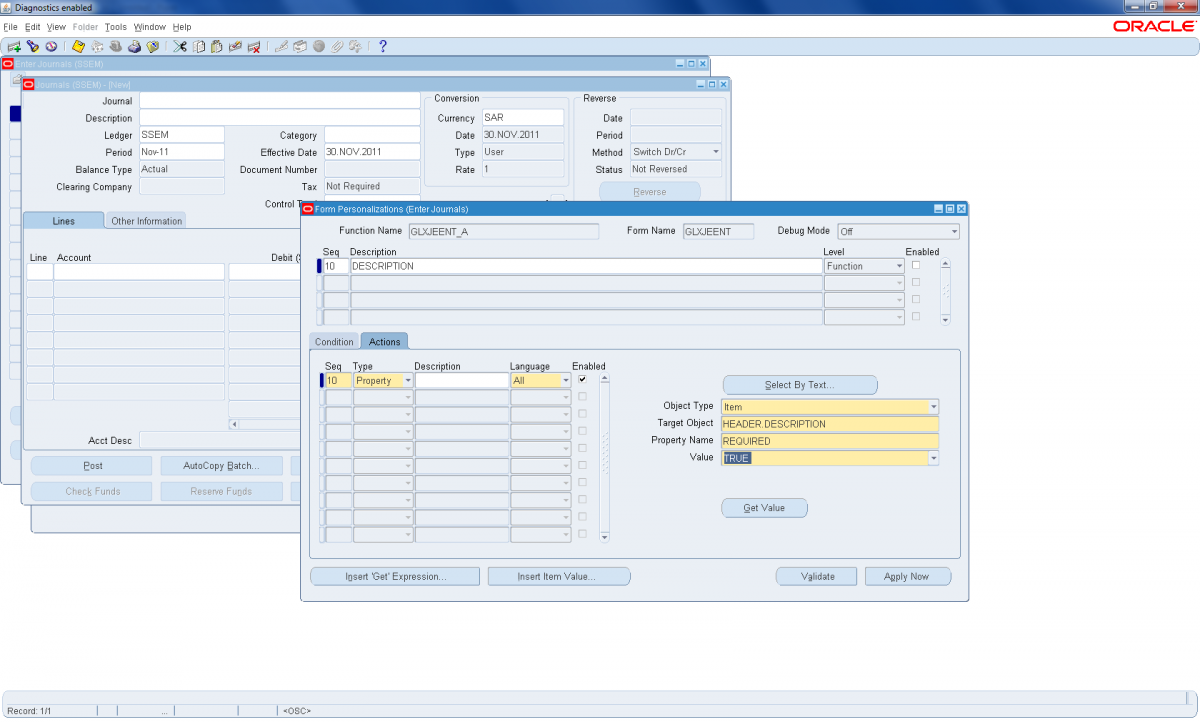Click the Show Navigator compass icon

click(x=50, y=46)
